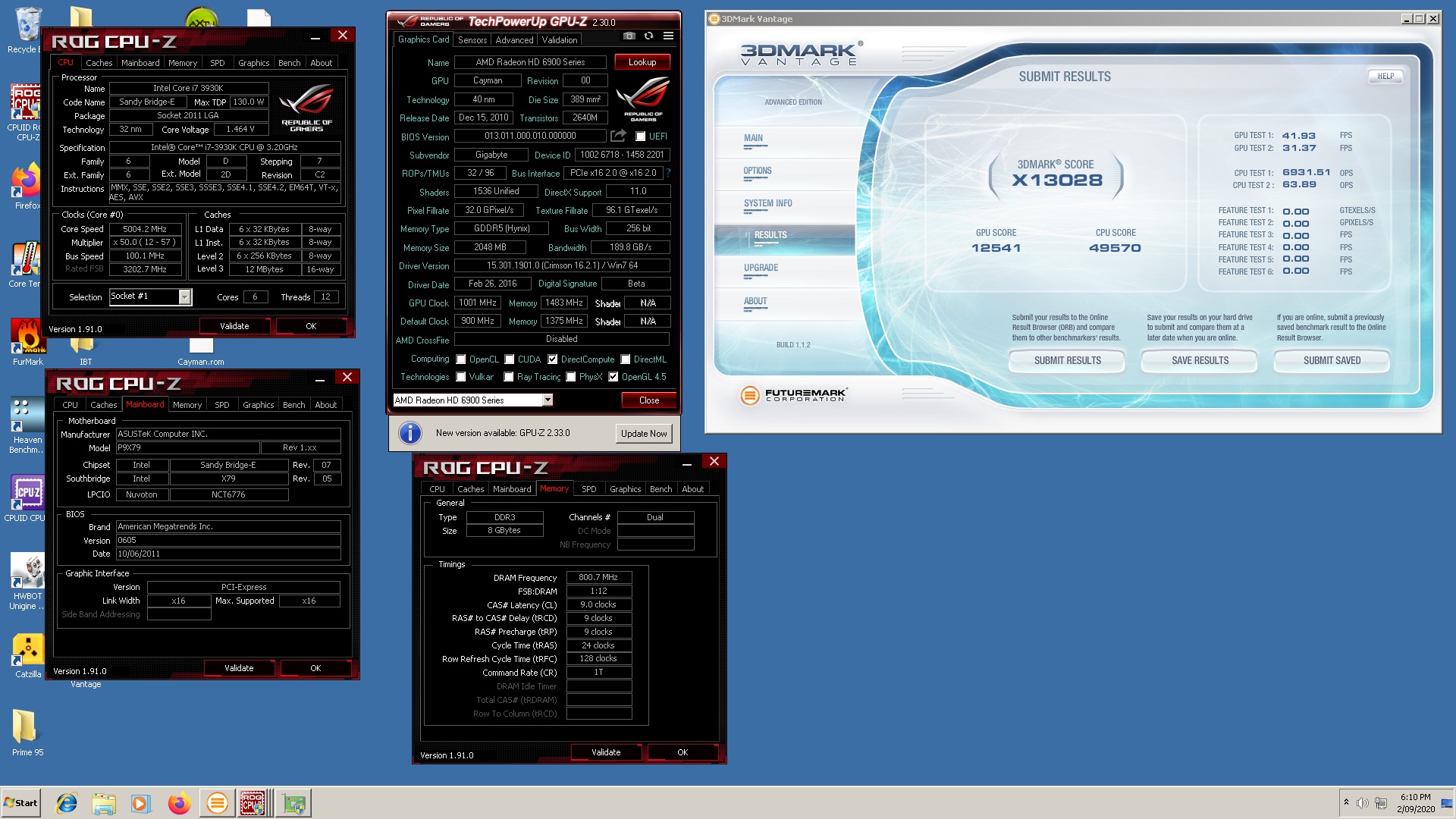Viewport: 1456px width, 819px height.
Task: Open the Firefox desktop shortcut
Action: [27, 187]
